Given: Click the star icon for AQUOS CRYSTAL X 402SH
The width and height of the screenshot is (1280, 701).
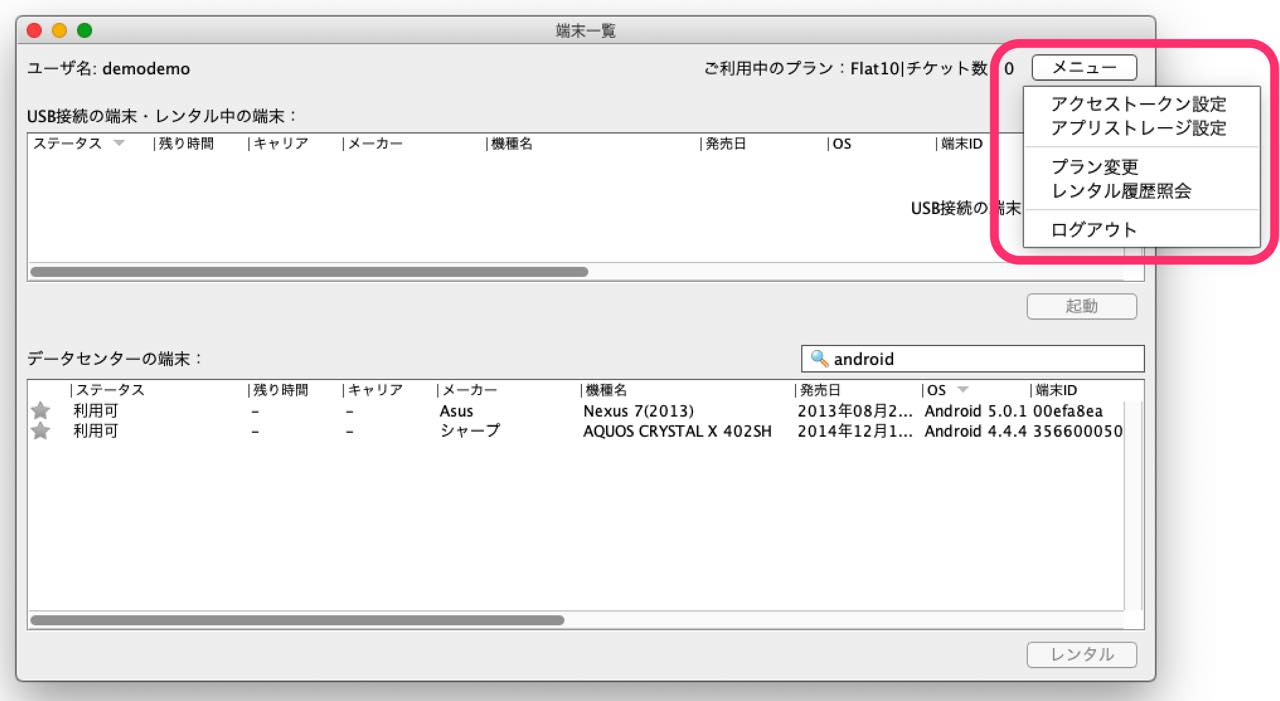Looking at the screenshot, I should click(x=40, y=431).
